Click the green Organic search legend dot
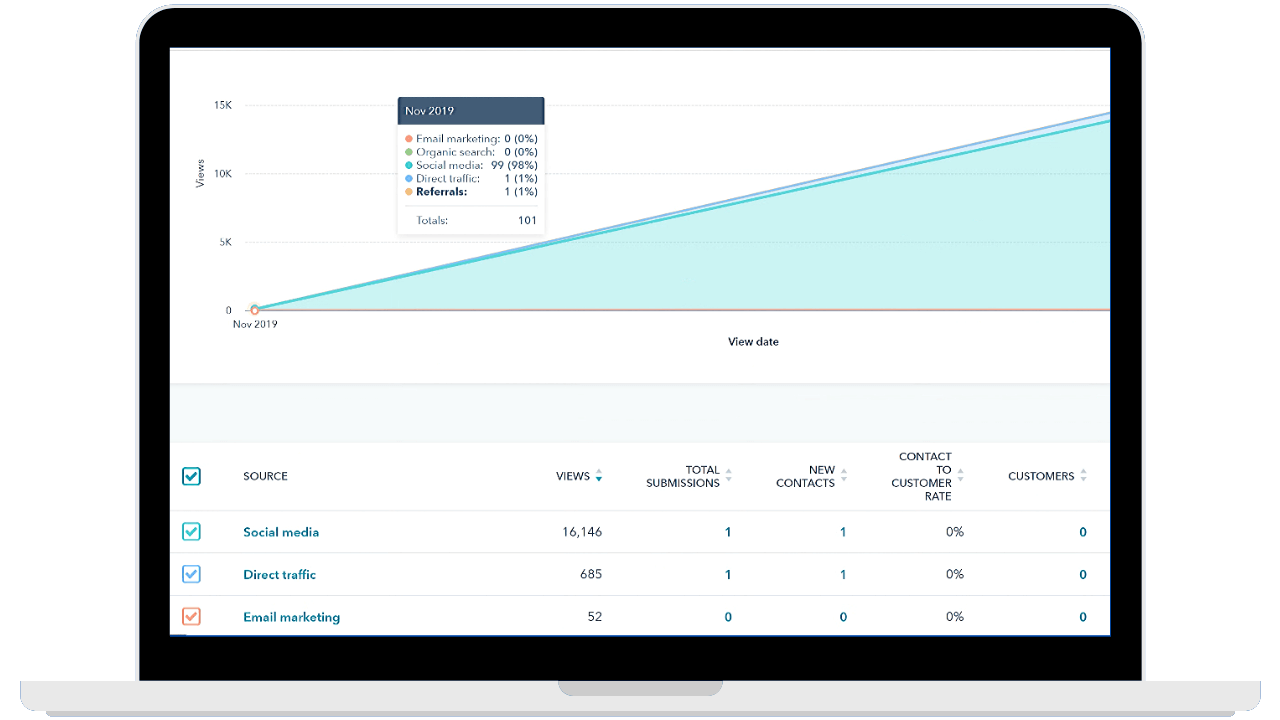This screenshot has height=720, width=1280. click(x=407, y=152)
